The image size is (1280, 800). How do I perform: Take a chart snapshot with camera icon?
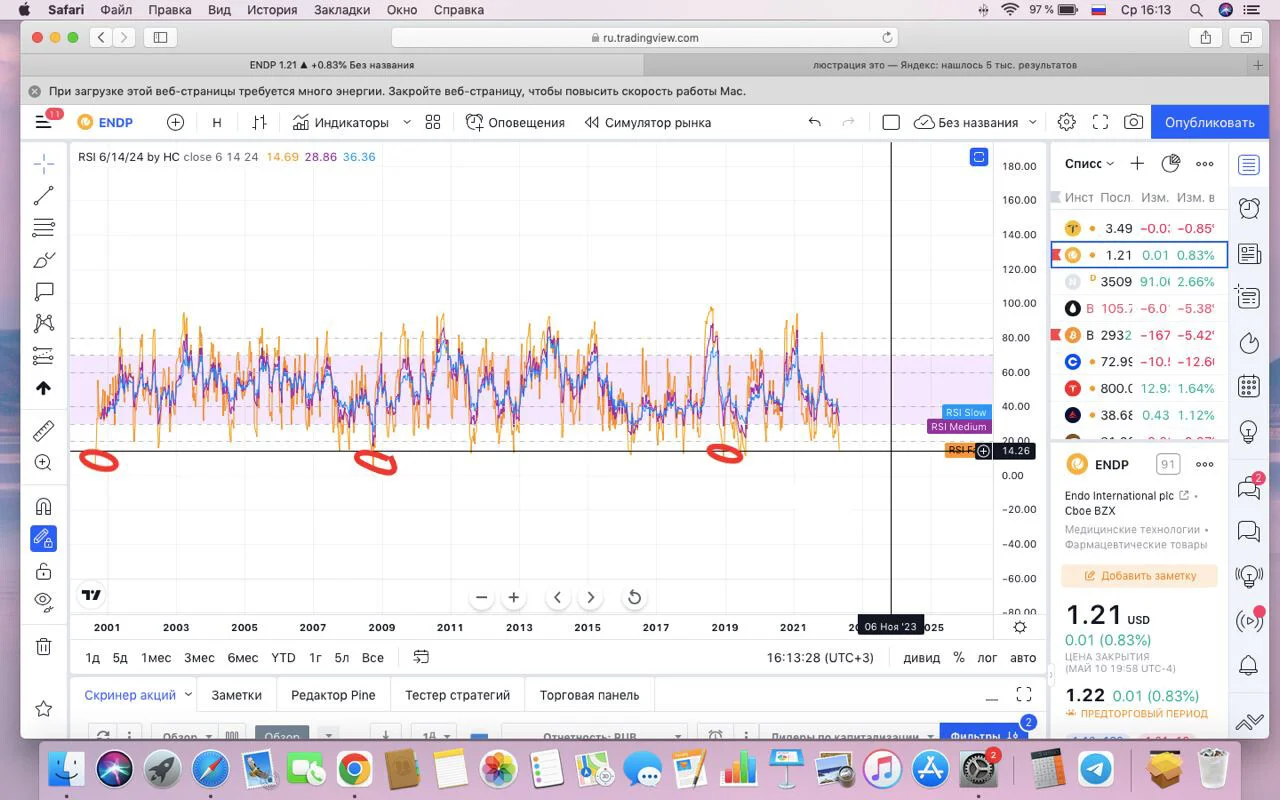coord(1133,122)
